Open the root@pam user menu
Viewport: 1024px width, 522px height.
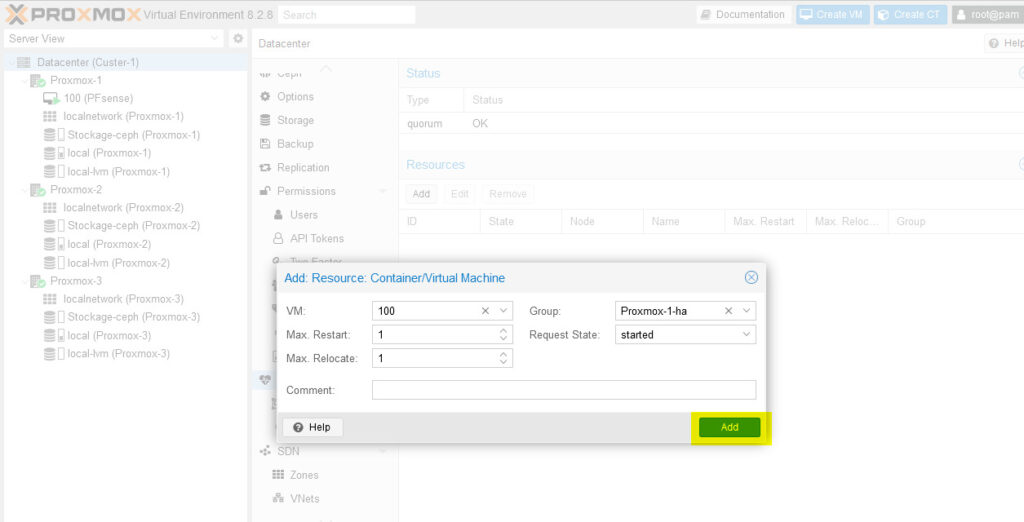pyautogui.click(x=987, y=14)
